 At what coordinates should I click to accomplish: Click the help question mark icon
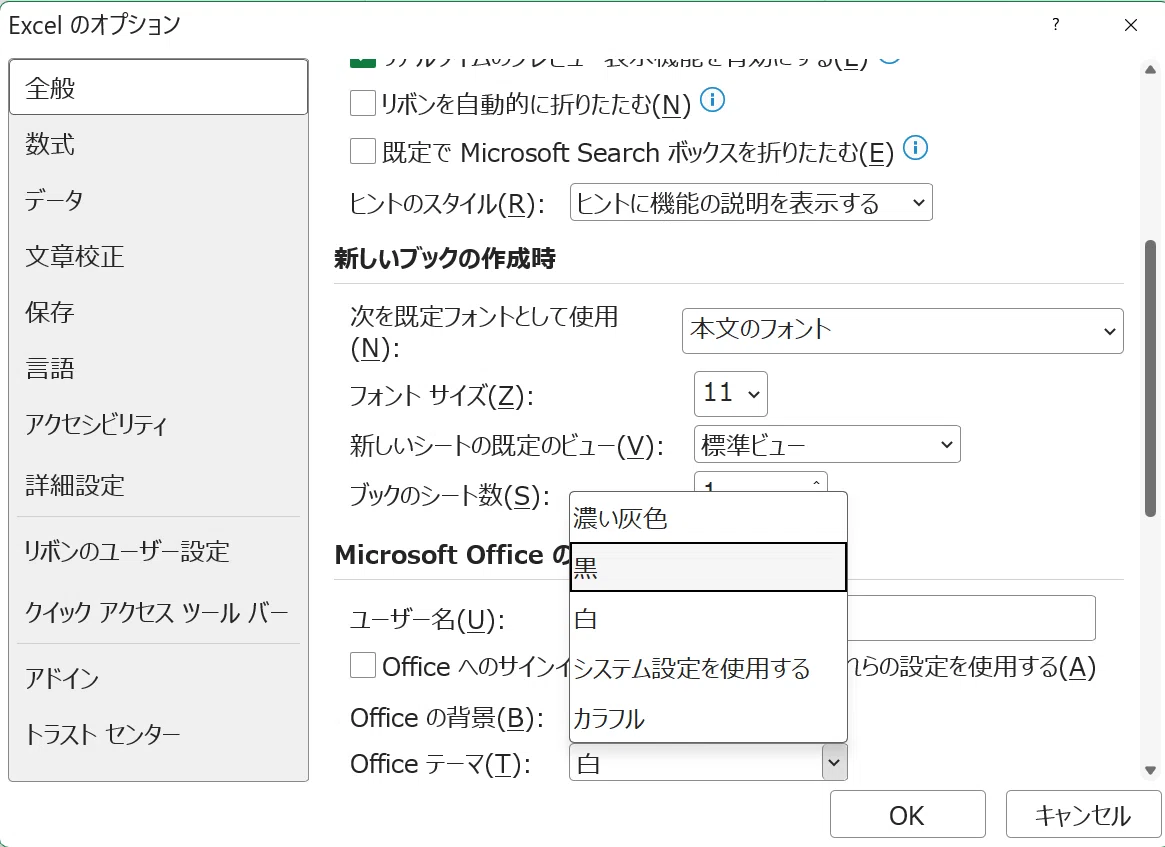point(1055,25)
